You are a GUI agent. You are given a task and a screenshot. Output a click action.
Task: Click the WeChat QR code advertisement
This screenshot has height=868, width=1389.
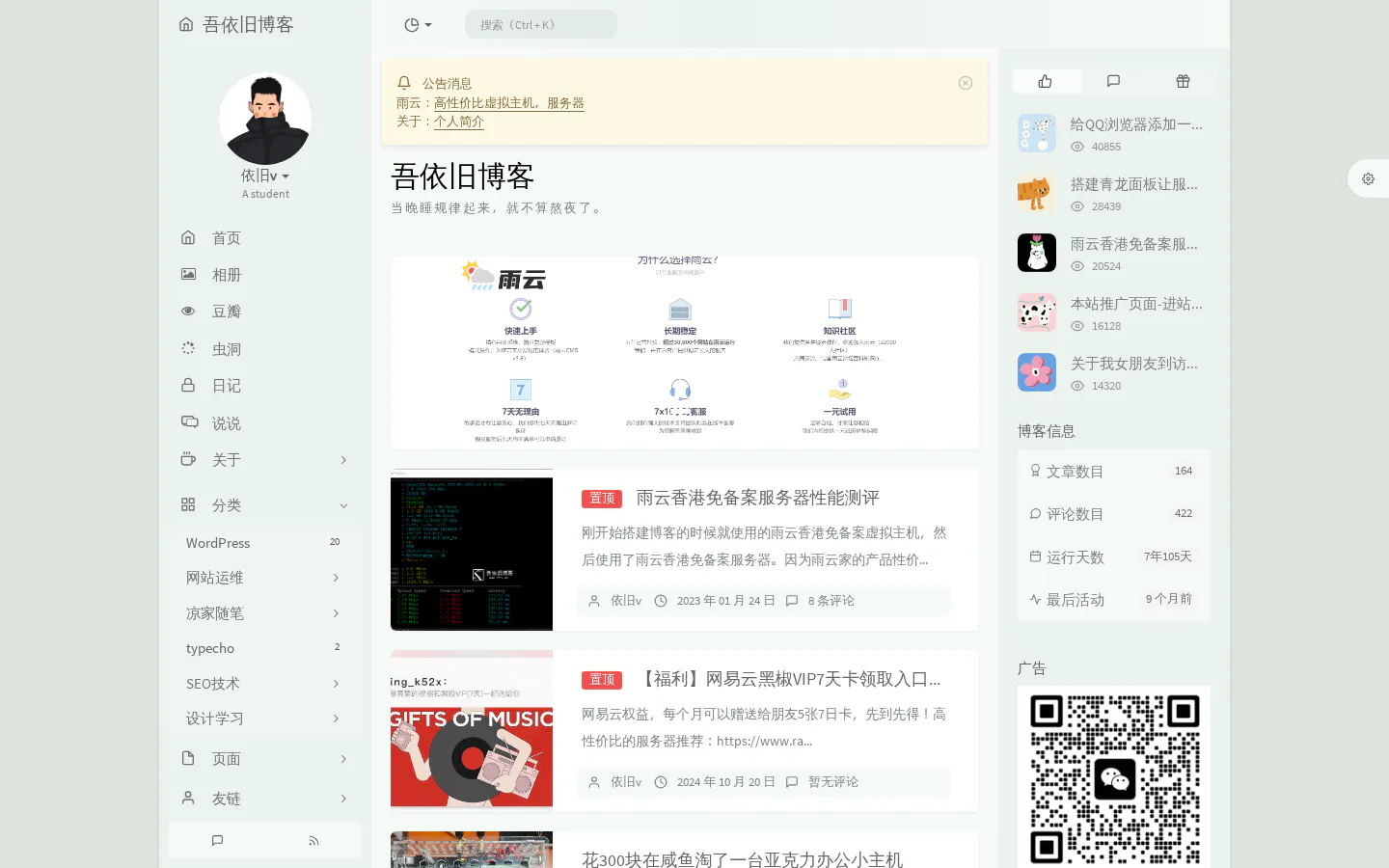click(1114, 777)
